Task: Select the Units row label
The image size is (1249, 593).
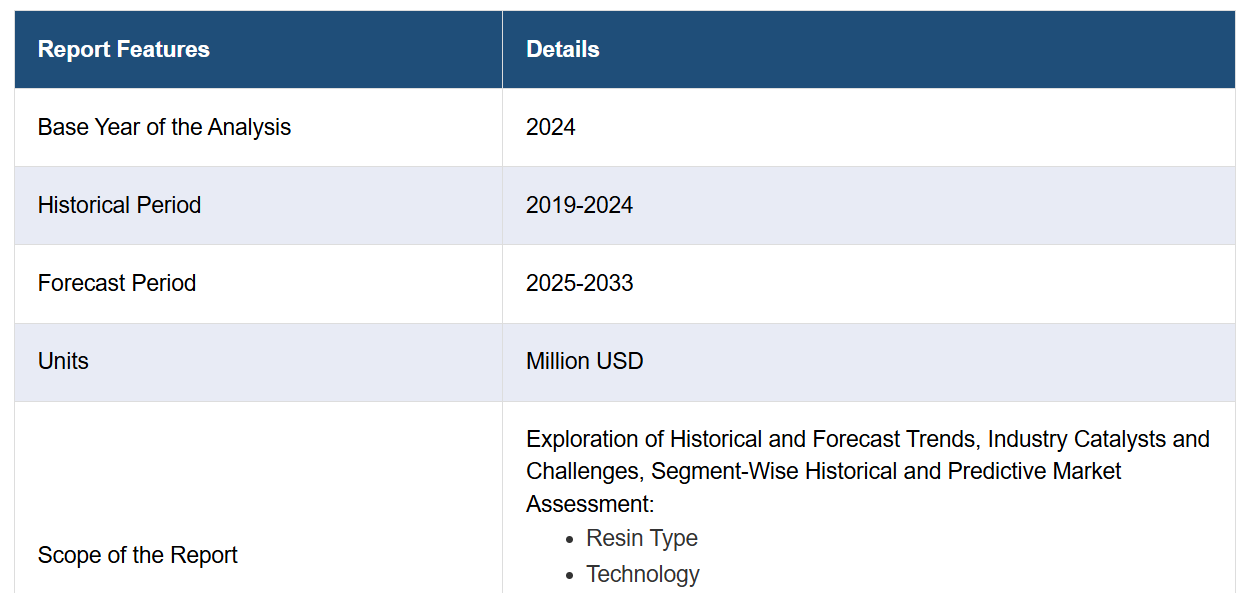Action: 63,362
